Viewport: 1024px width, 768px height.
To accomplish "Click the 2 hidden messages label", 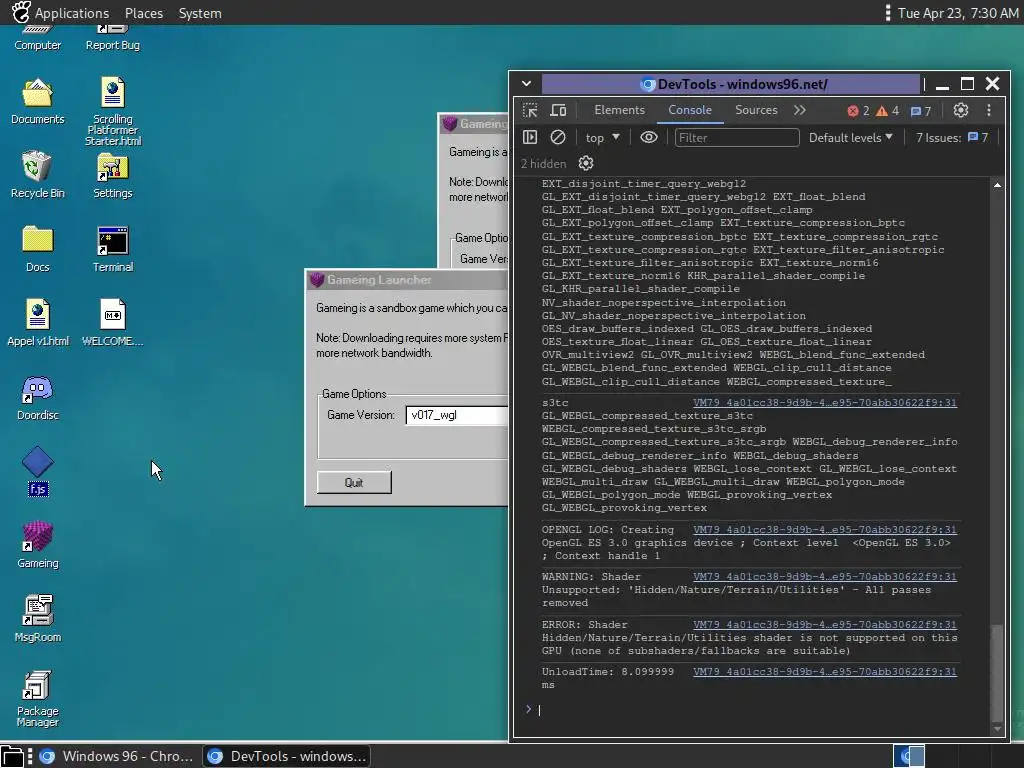I will pyautogui.click(x=543, y=163).
